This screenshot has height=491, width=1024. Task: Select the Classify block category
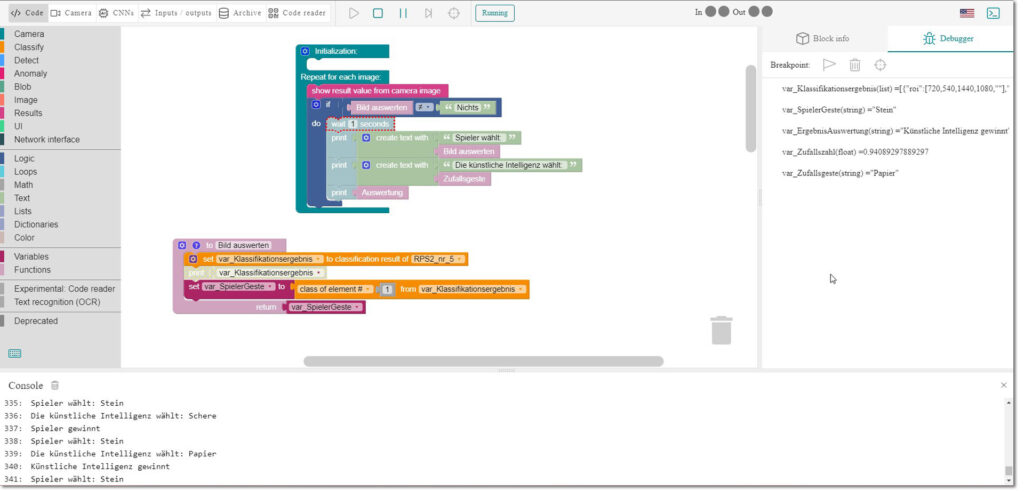pyautogui.click(x=29, y=47)
